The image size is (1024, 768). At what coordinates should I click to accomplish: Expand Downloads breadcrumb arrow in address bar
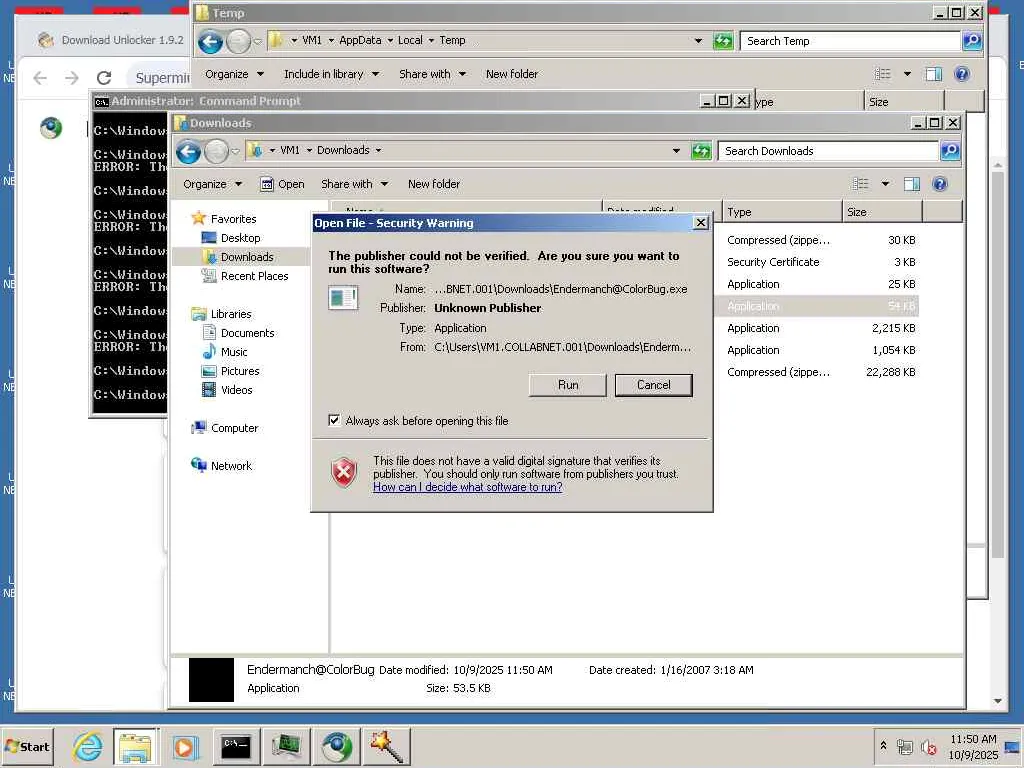point(378,150)
